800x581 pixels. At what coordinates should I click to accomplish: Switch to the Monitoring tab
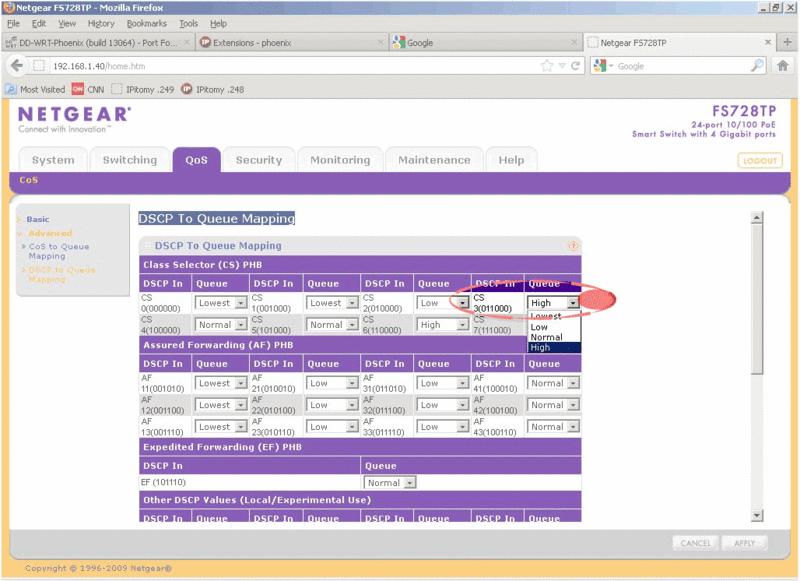tap(340, 160)
